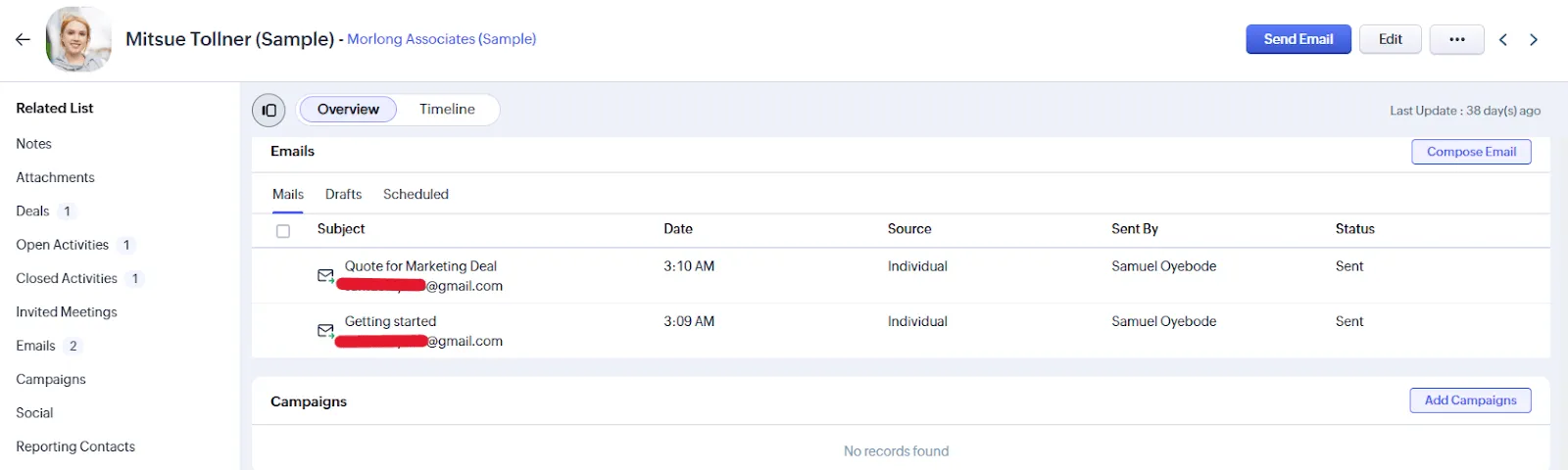Open Closed Activities in the Related List

67,279
